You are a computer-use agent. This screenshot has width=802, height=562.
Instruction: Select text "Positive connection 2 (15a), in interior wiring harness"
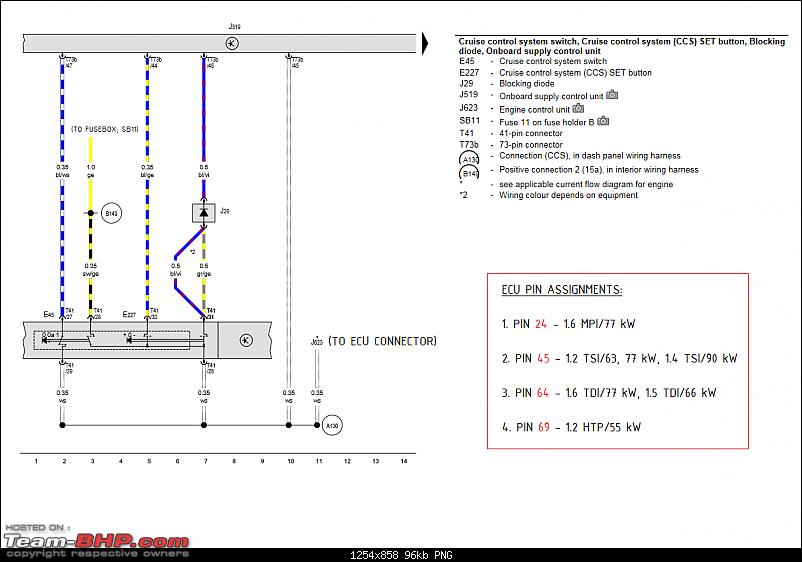pos(598,170)
